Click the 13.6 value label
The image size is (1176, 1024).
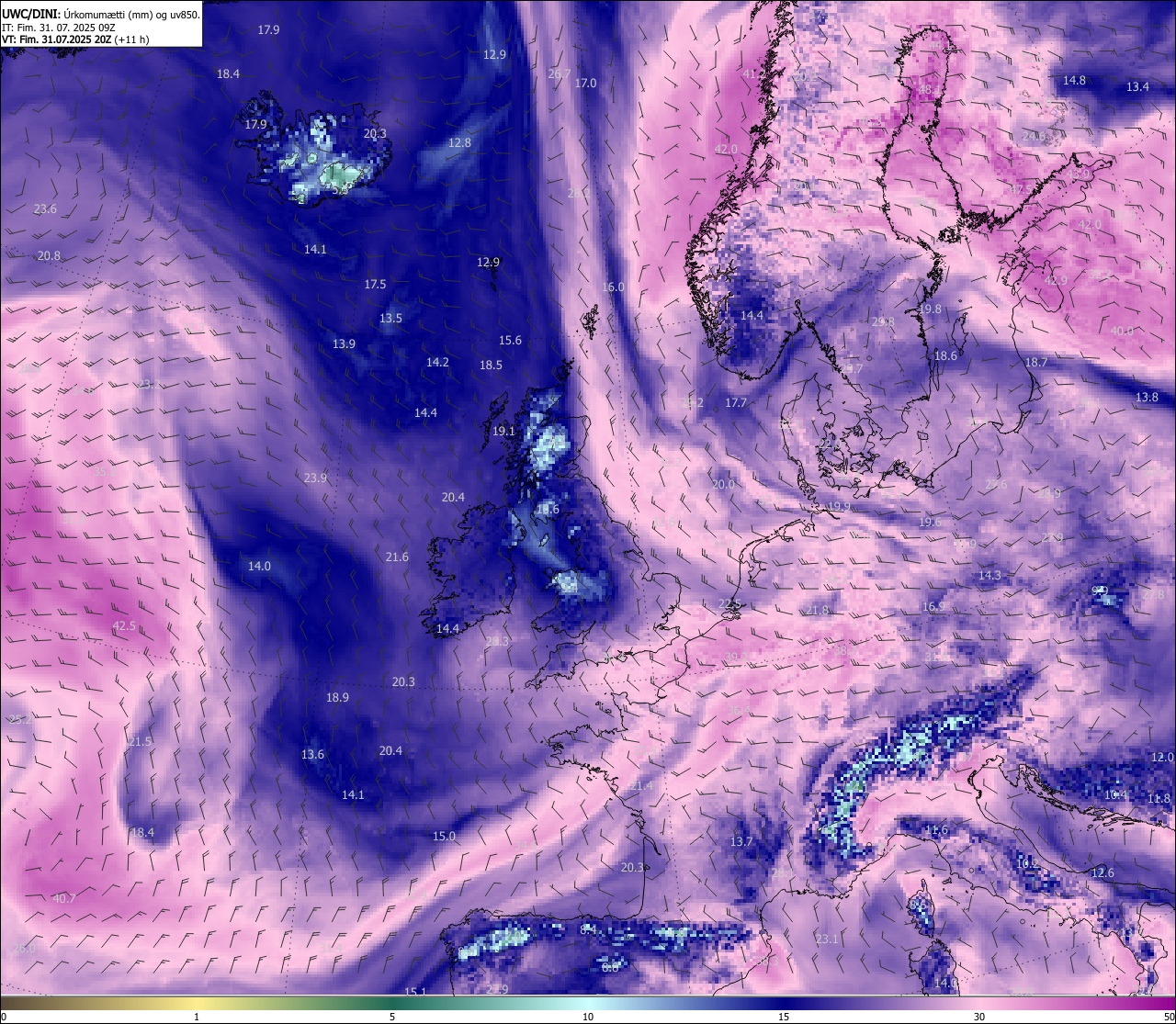pos(312,755)
